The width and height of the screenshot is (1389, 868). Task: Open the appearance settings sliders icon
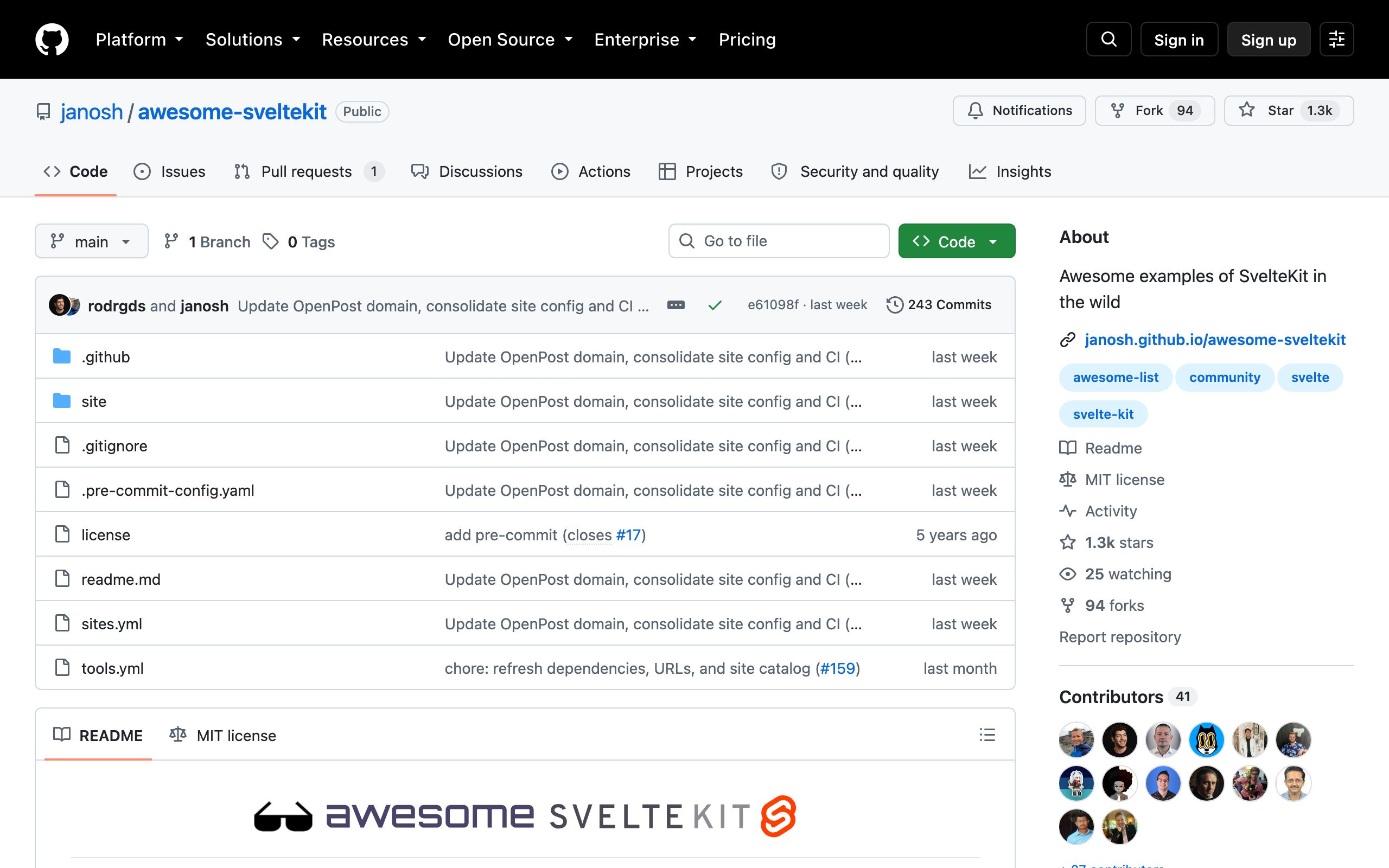1336,39
